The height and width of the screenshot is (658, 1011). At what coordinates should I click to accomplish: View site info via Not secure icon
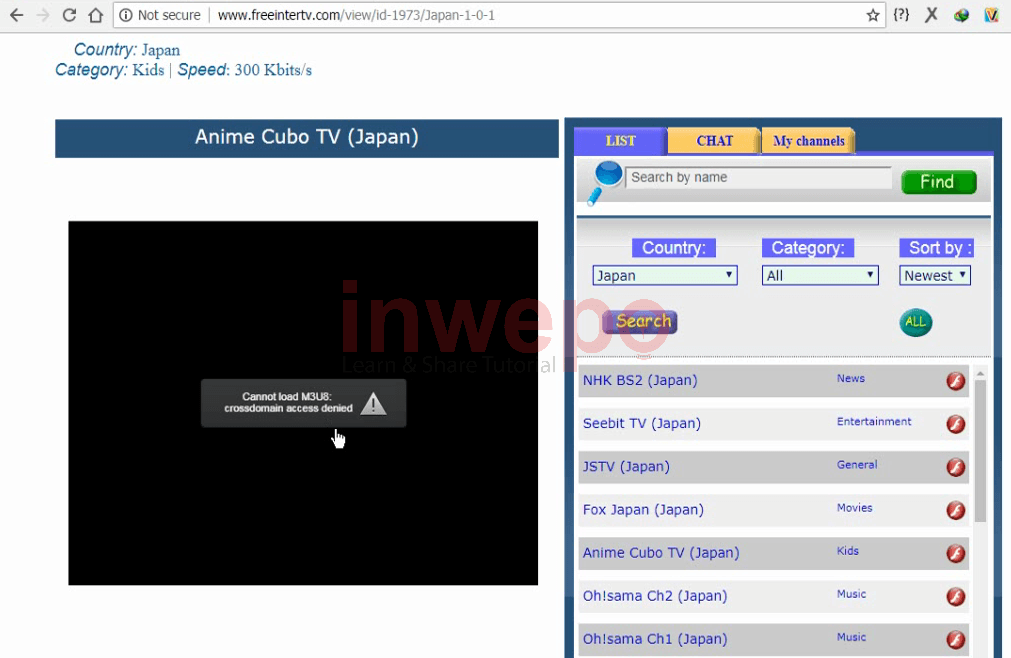126,15
